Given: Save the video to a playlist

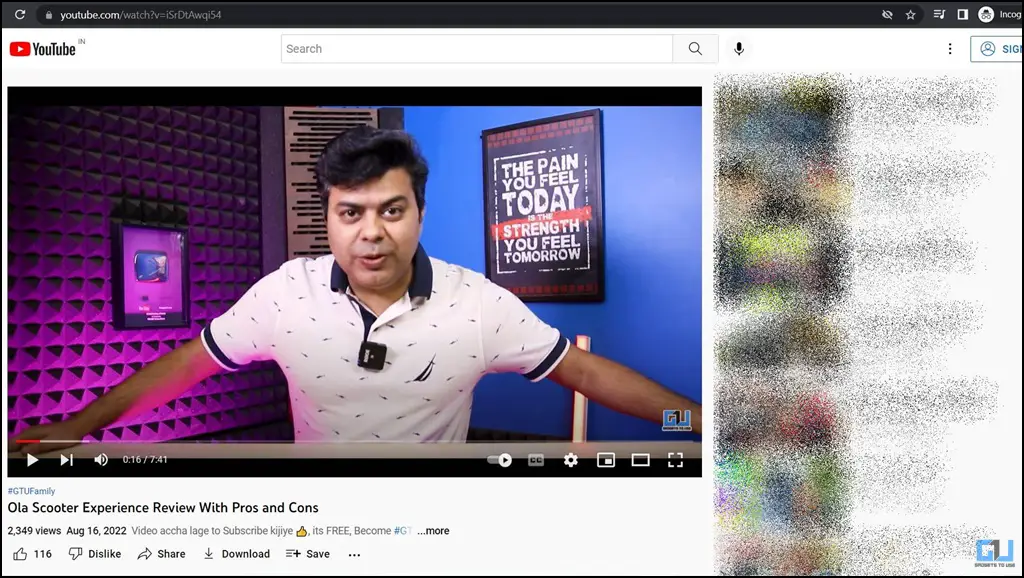Looking at the screenshot, I should coord(308,554).
